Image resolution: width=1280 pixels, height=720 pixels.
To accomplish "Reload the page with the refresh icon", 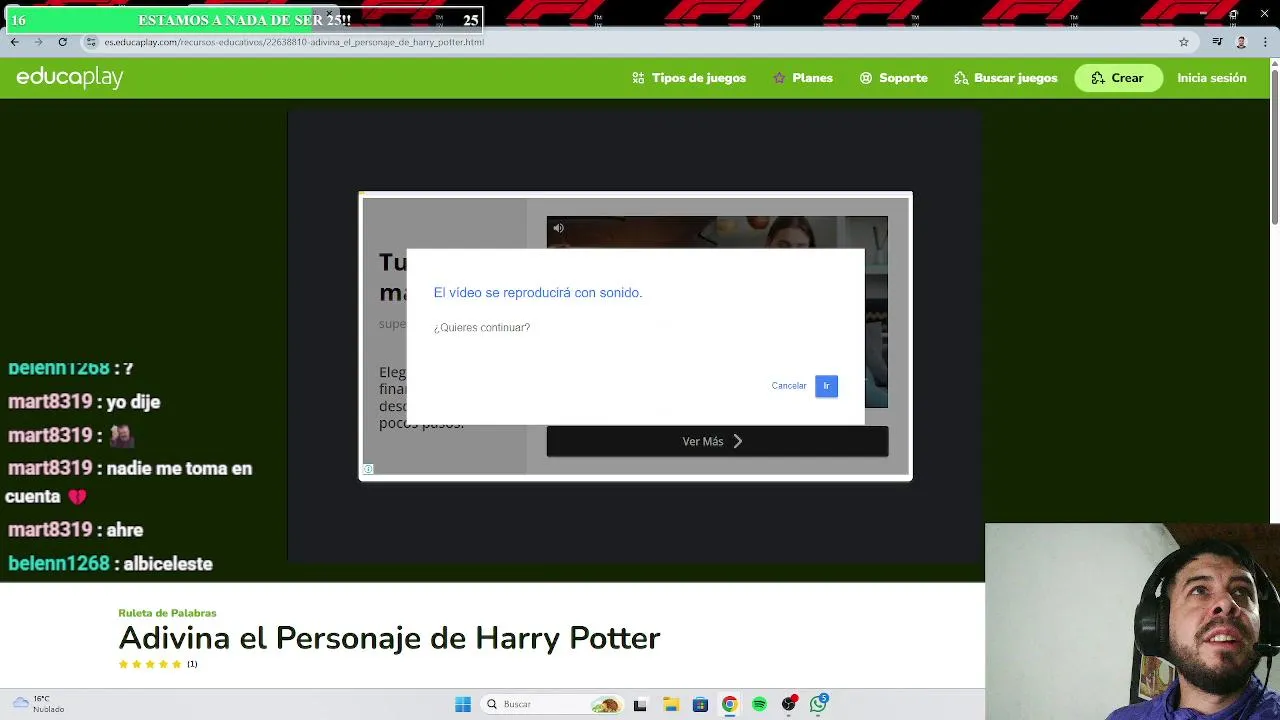I will 62,42.
